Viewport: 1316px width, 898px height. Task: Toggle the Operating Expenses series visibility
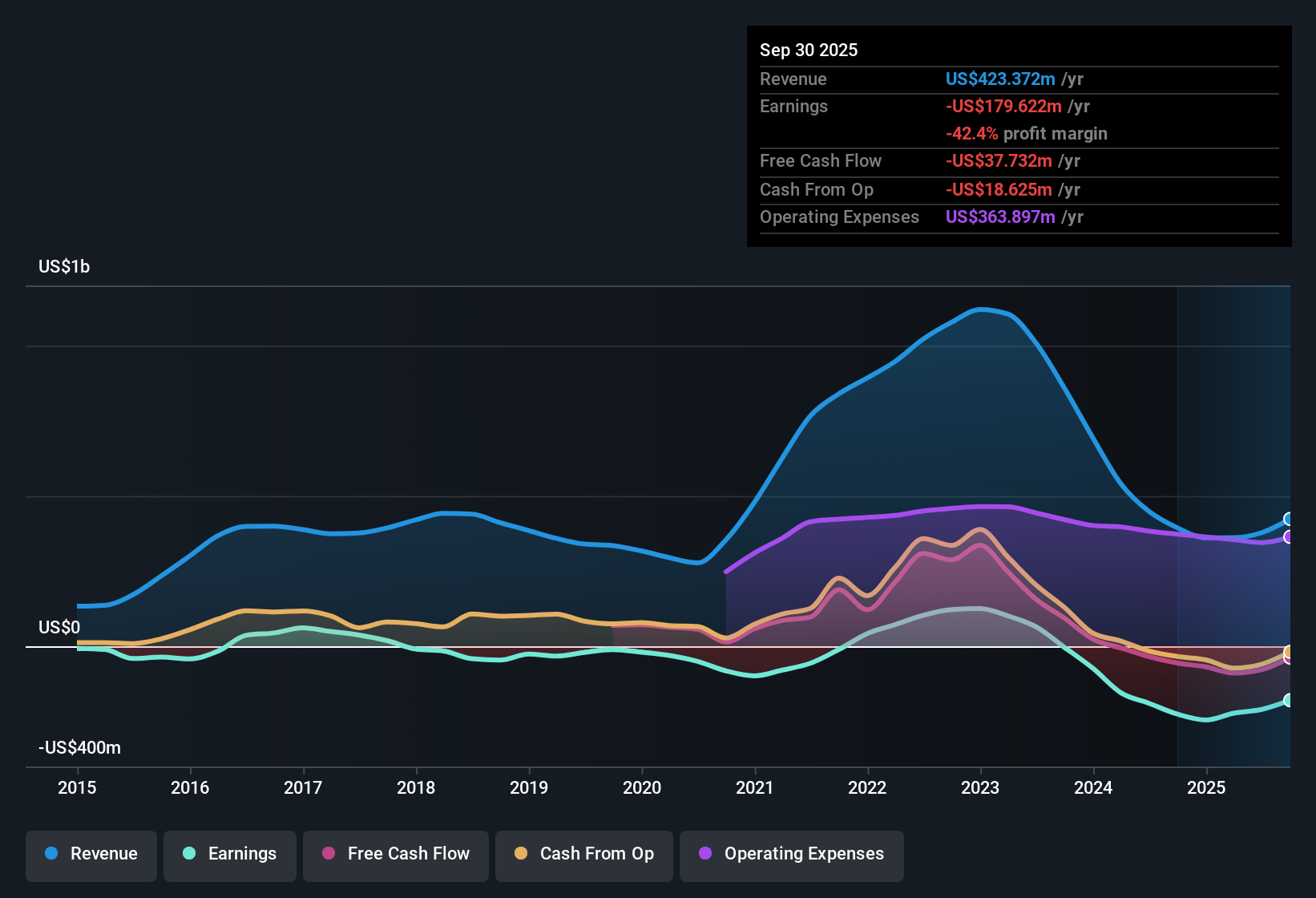coord(791,854)
